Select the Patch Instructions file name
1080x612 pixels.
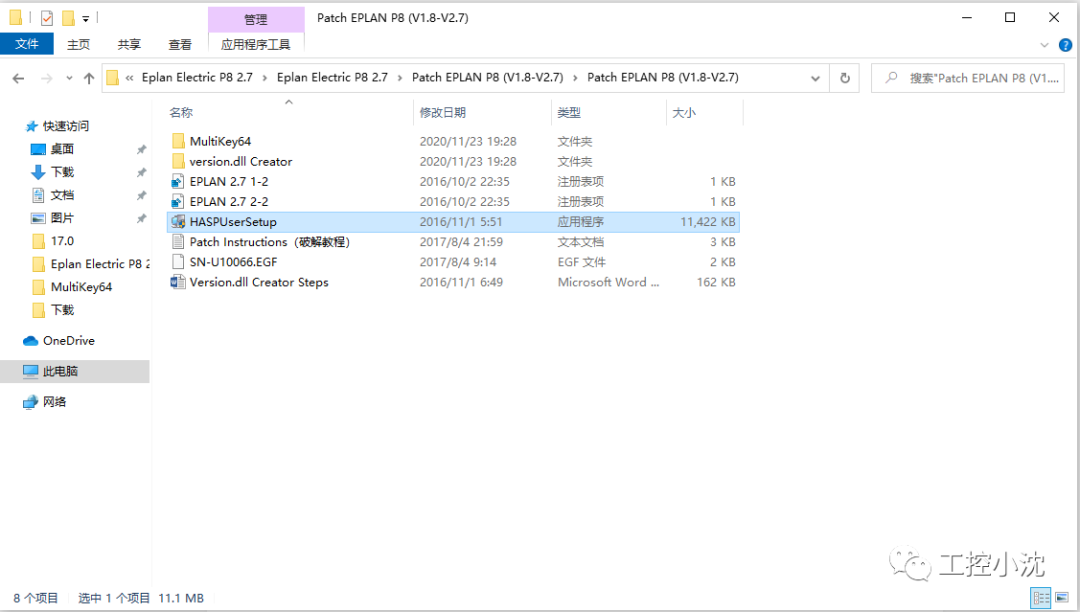270,242
